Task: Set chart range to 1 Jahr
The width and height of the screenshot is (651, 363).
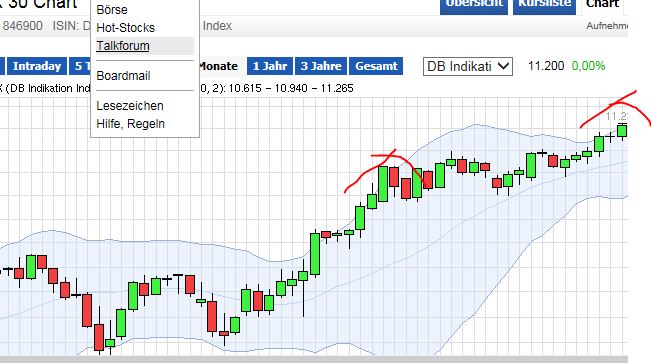Action: [x=270, y=66]
